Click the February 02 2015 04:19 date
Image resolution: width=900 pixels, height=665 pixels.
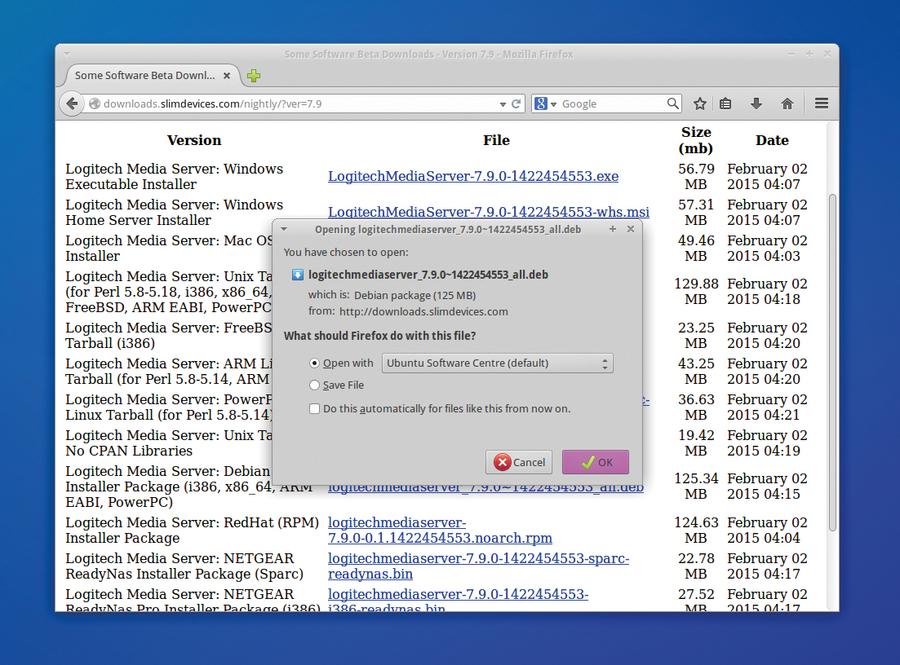pyautogui.click(x=767, y=443)
